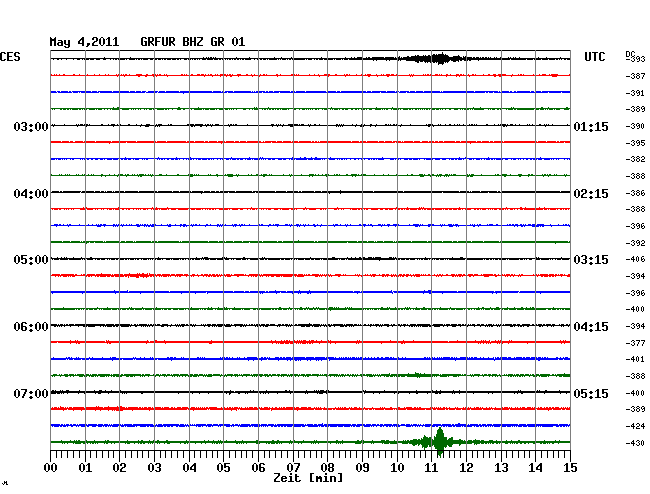Screen dimensions: 650x494
Task: Click the DC offset value -377
Action: [635, 343]
